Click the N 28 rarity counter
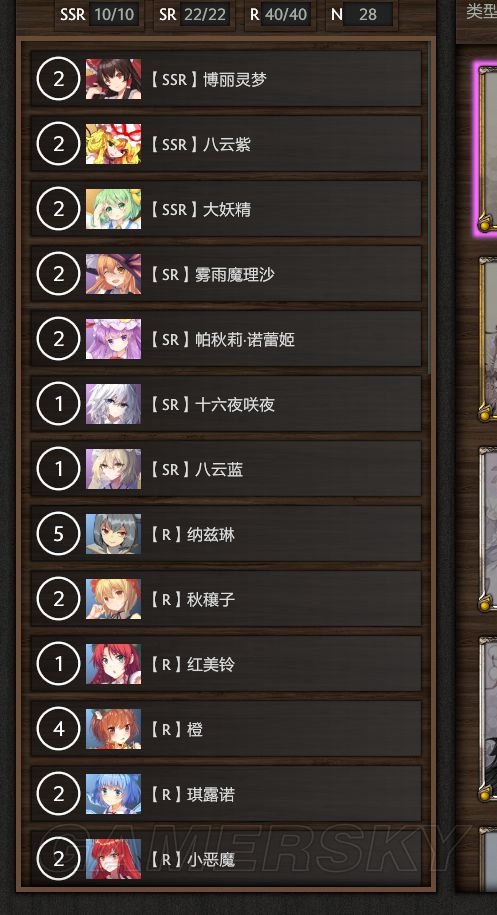The height and width of the screenshot is (915, 497). pos(362,15)
